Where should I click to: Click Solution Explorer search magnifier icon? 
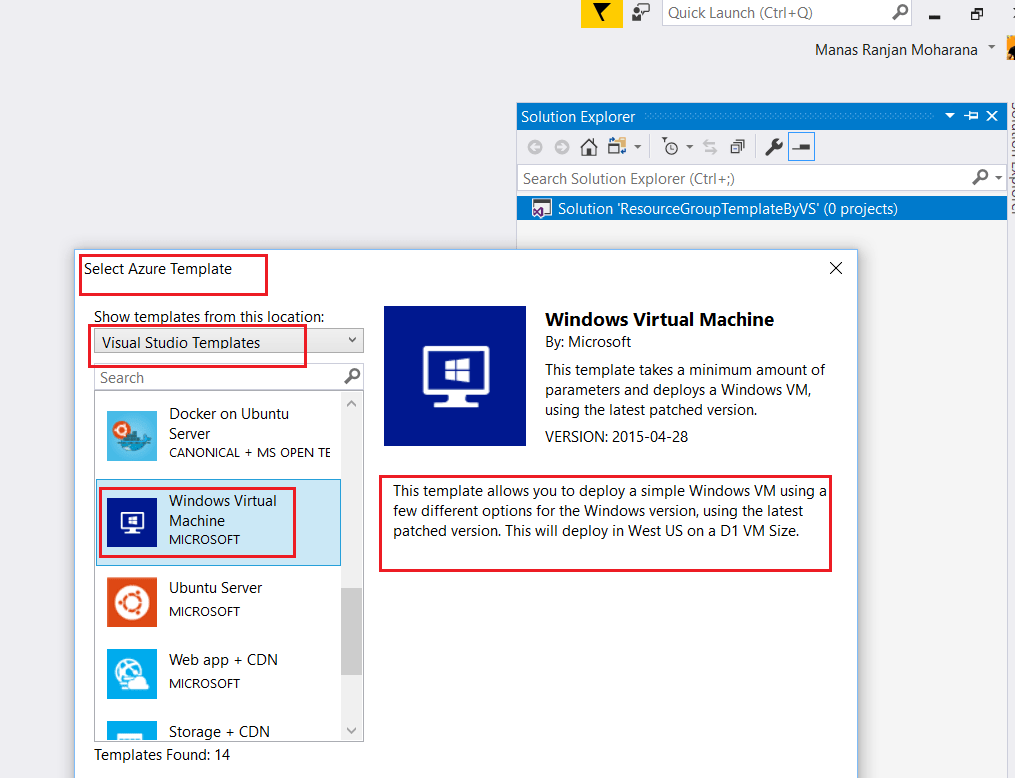[980, 177]
